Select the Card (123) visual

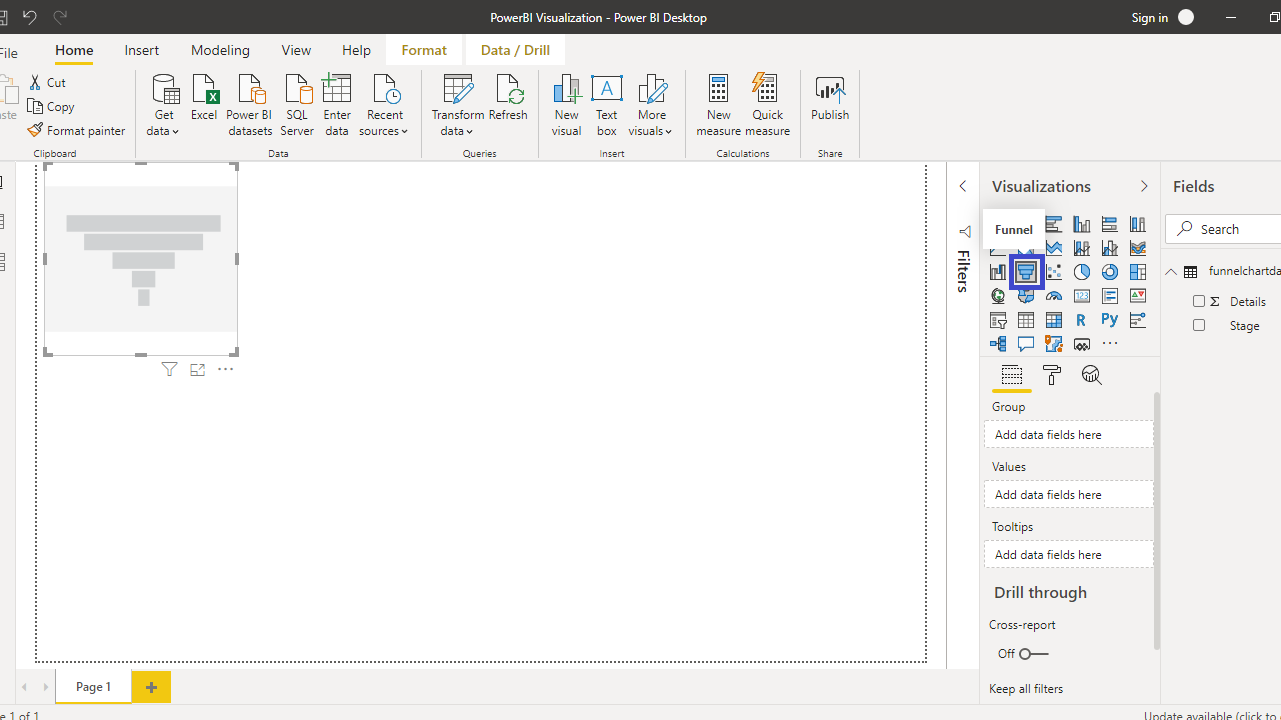(1082, 296)
